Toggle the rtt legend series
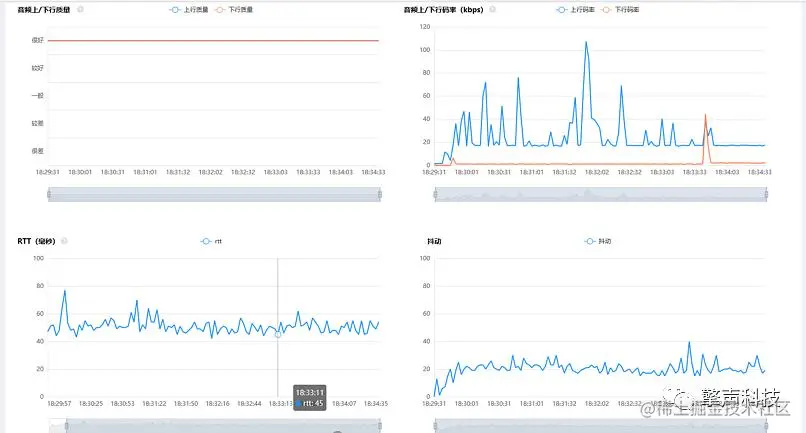This screenshot has width=806, height=433. (211, 241)
